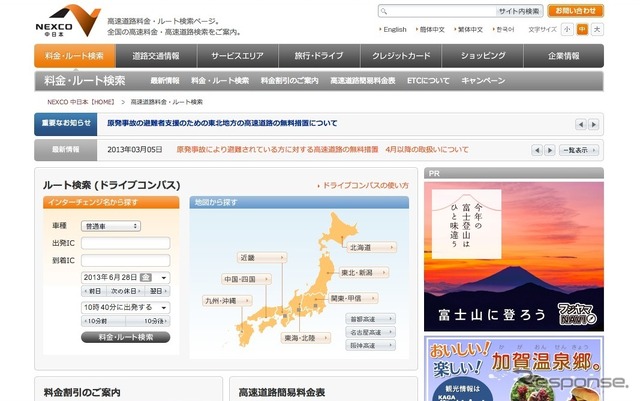Switch language to 簡体中文
640x401 pixels.
point(432,29)
